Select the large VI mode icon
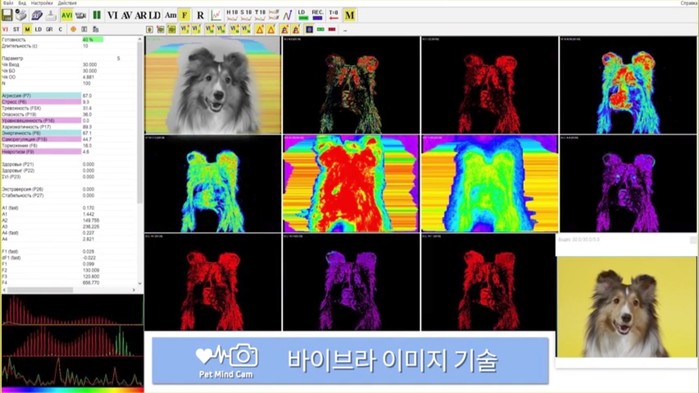This screenshot has height=393, width=699. pyautogui.click(x=112, y=15)
